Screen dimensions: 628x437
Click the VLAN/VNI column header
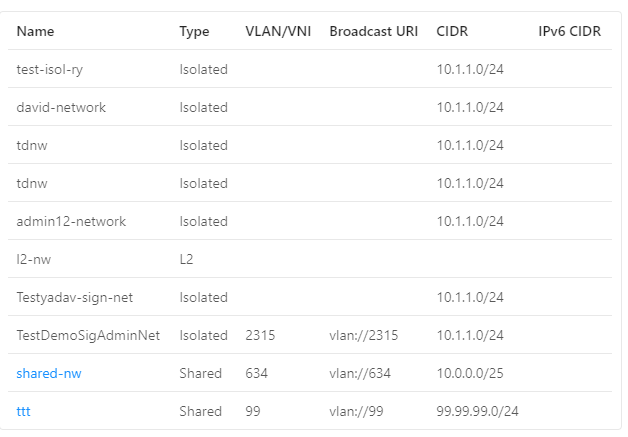pyautogui.click(x=278, y=31)
